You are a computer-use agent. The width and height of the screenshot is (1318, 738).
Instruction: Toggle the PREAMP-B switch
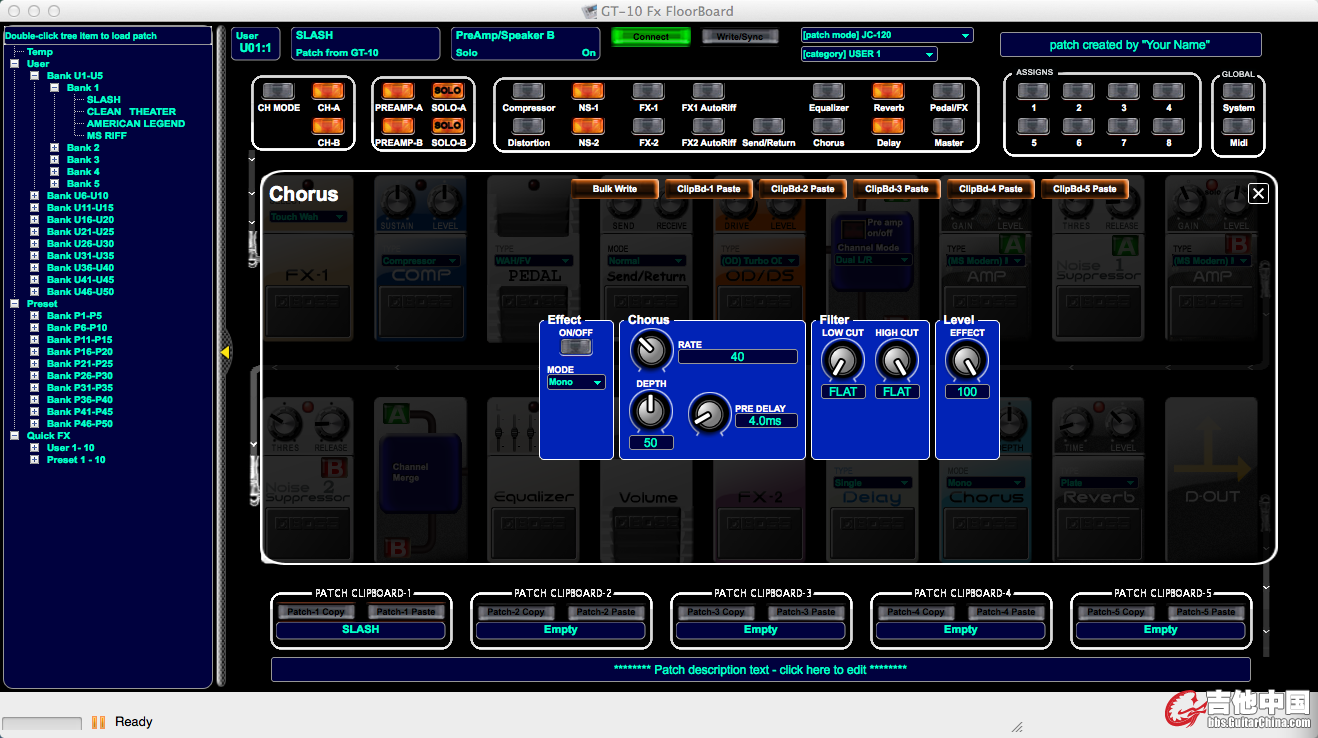(398, 126)
